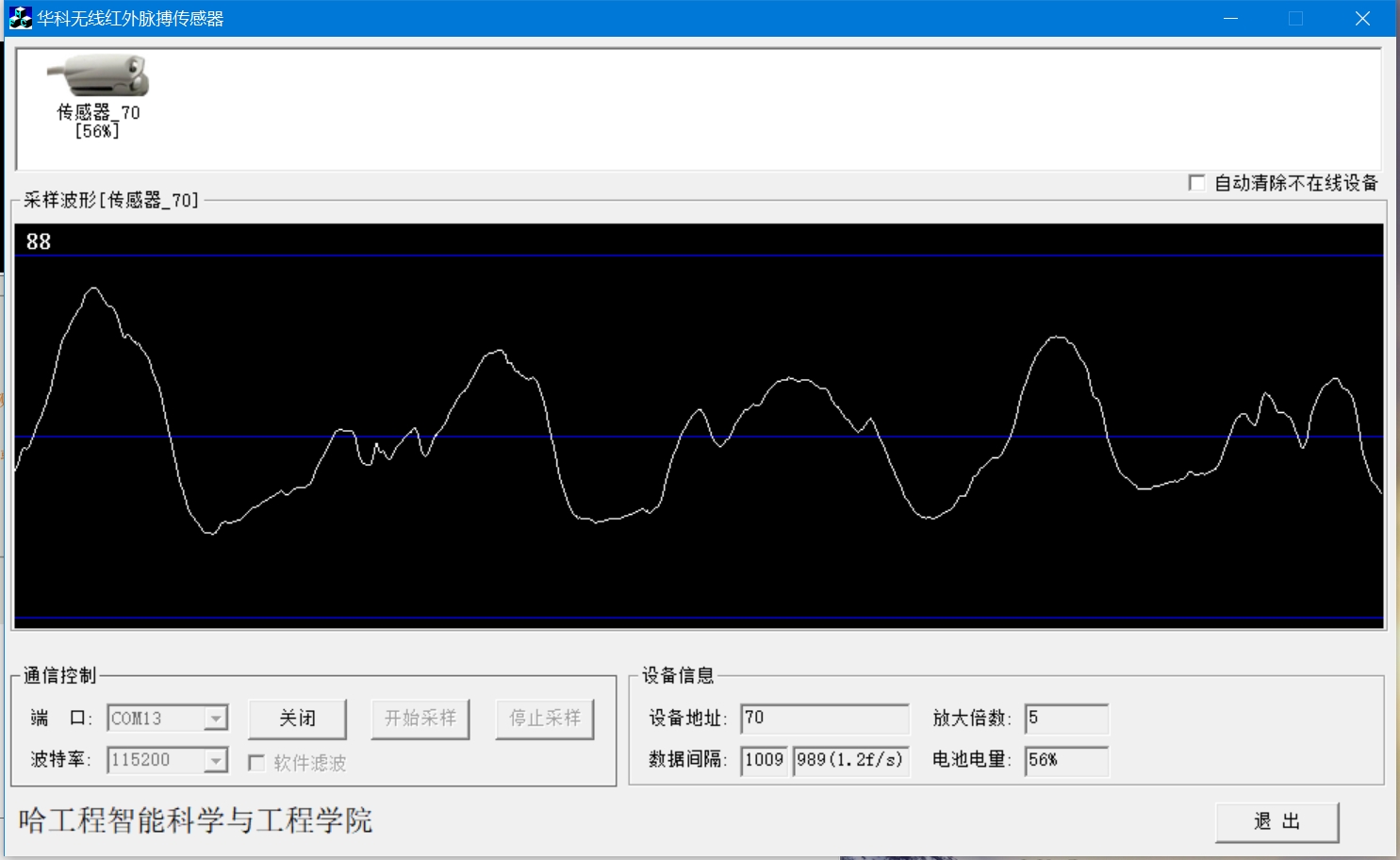Image resolution: width=1400 pixels, height=860 pixels.
Task: Open the 端口 COM13 dropdown
Action: coord(216,719)
